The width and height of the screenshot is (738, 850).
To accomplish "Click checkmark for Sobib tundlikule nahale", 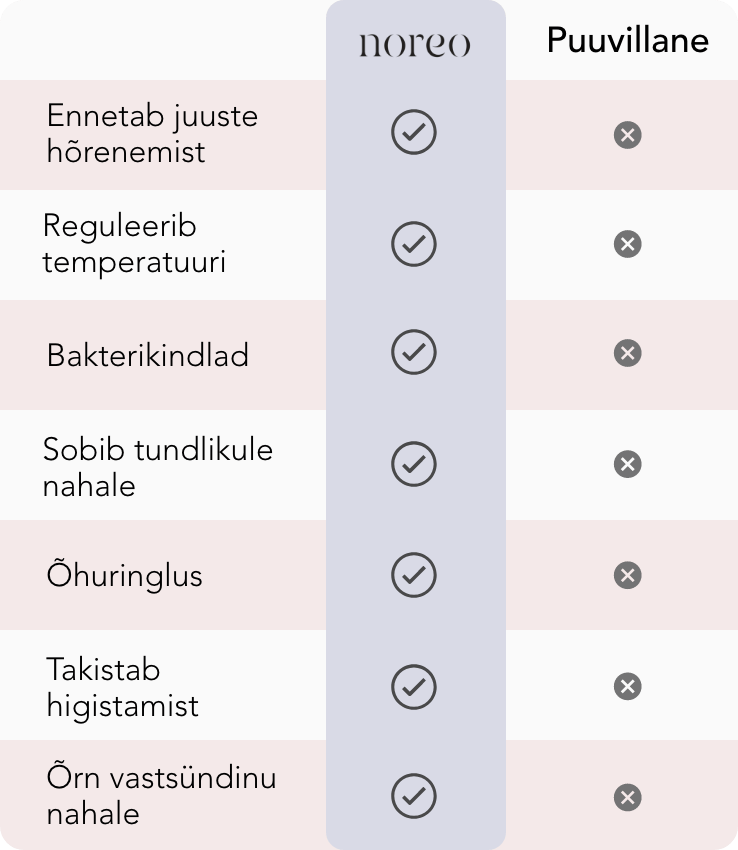I will tap(414, 464).
